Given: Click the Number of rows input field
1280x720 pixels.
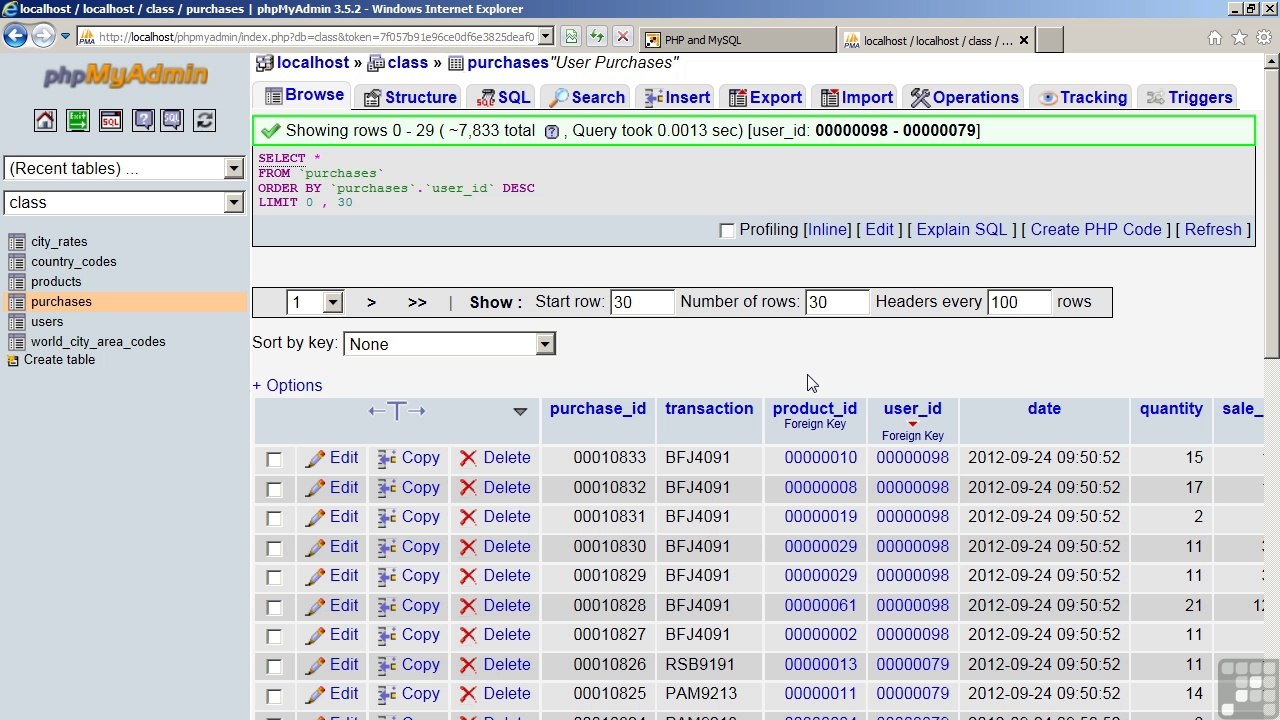Looking at the screenshot, I should tap(837, 302).
